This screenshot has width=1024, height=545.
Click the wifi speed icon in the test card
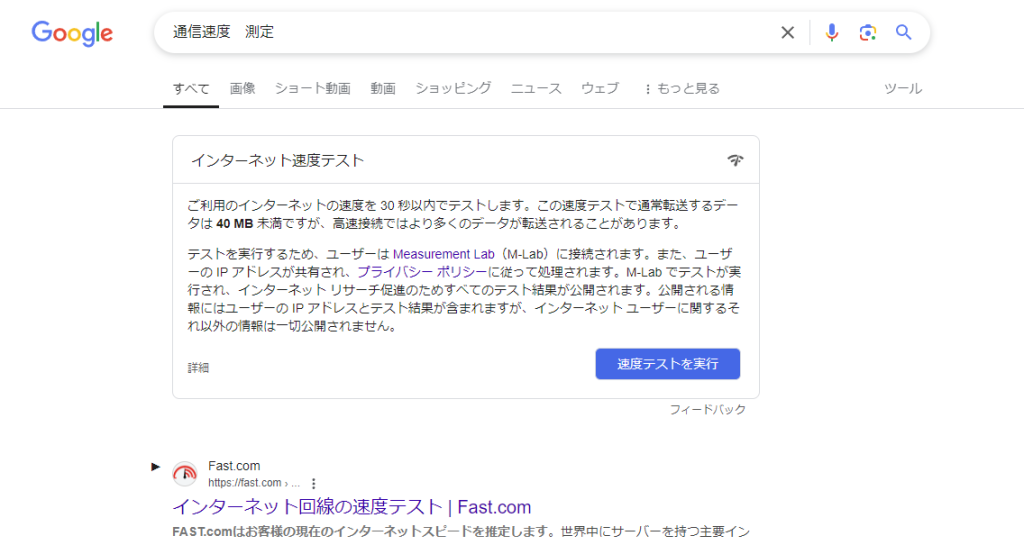click(x=735, y=160)
